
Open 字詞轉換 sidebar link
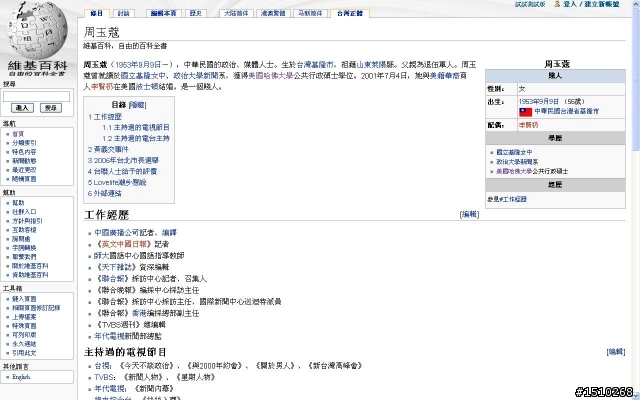pyautogui.click(x=24, y=248)
